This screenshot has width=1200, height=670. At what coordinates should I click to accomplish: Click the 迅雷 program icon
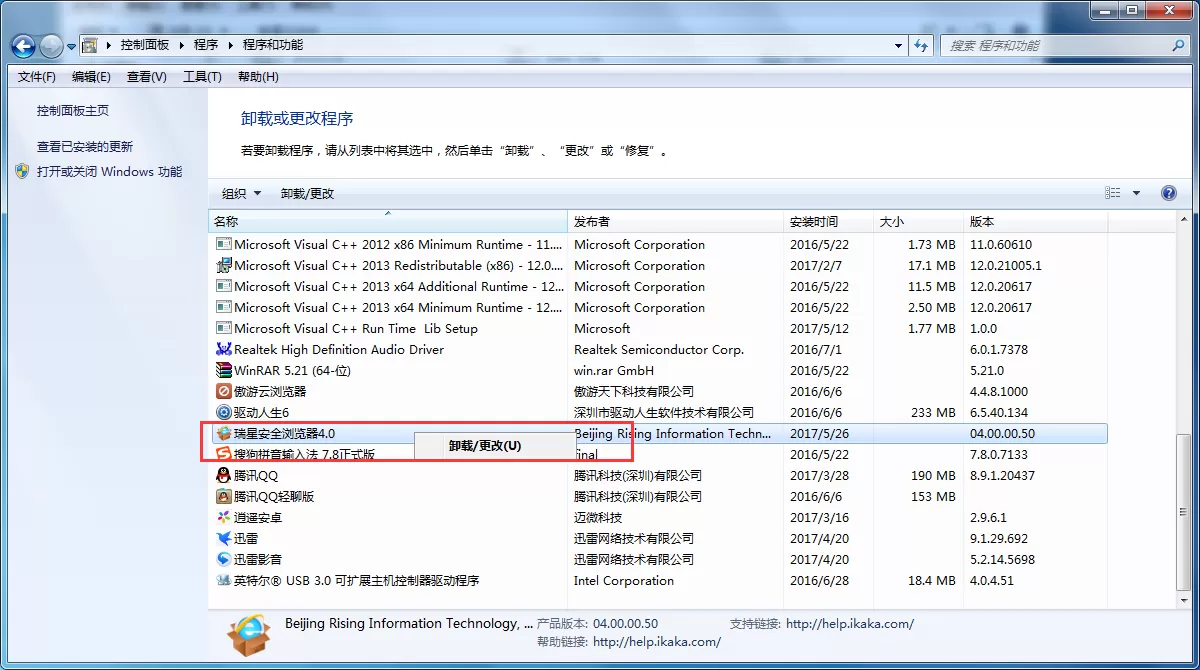224,539
